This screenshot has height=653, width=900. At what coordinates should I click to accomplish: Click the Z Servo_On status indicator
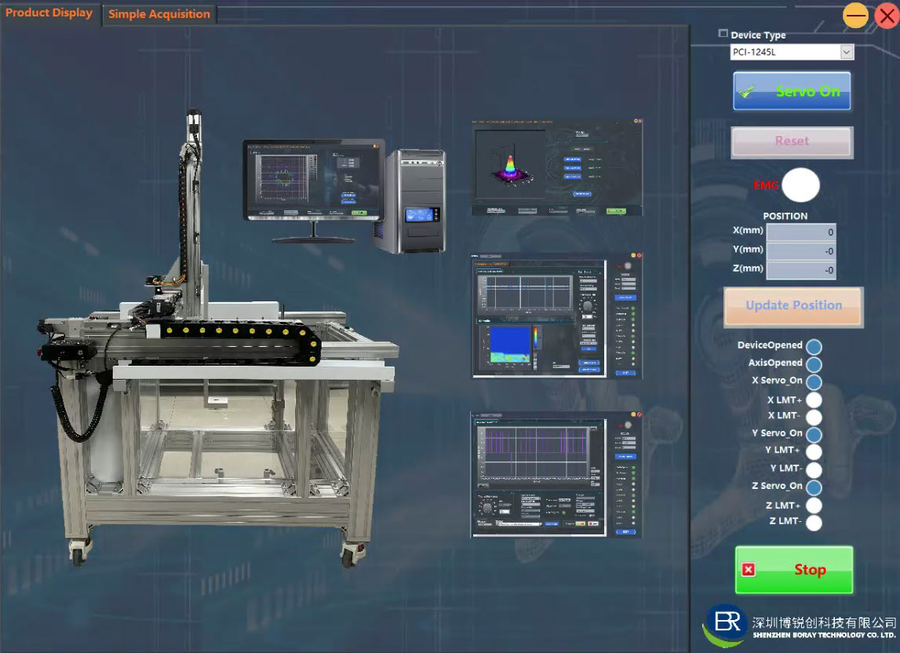(814, 487)
